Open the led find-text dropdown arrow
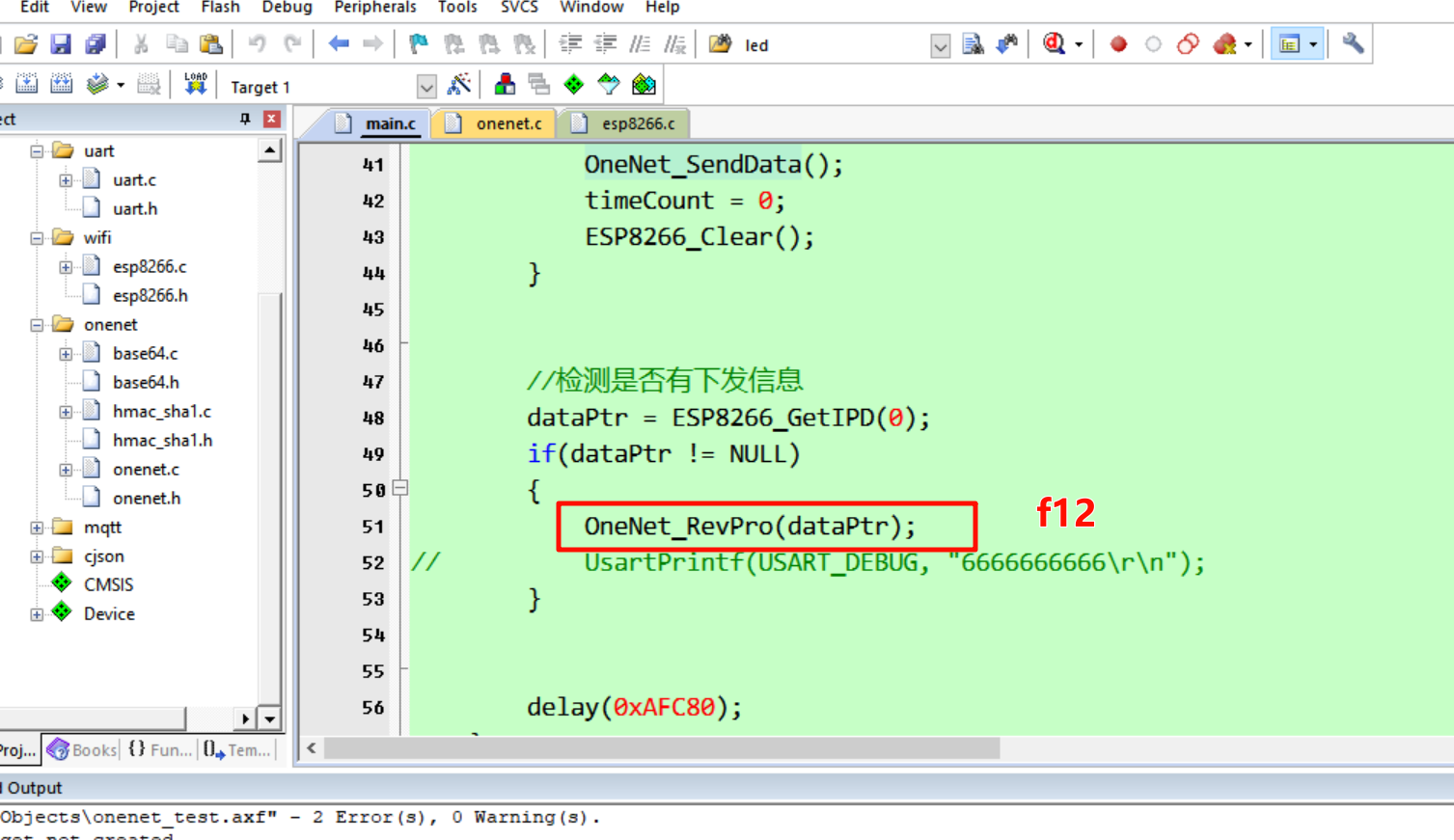The height and width of the screenshot is (840, 1454). [x=940, y=46]
